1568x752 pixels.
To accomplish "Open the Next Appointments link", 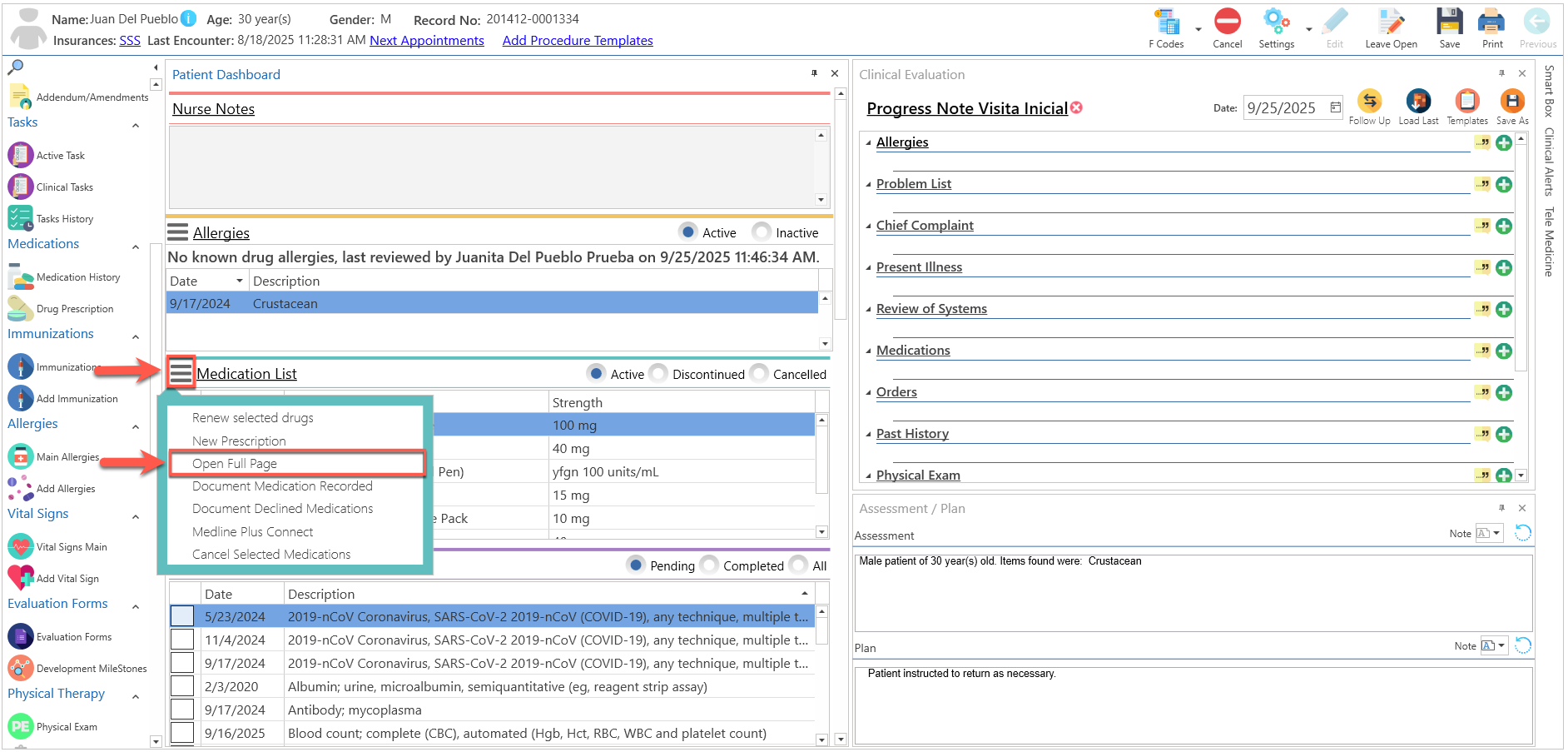I will [427, 40].
